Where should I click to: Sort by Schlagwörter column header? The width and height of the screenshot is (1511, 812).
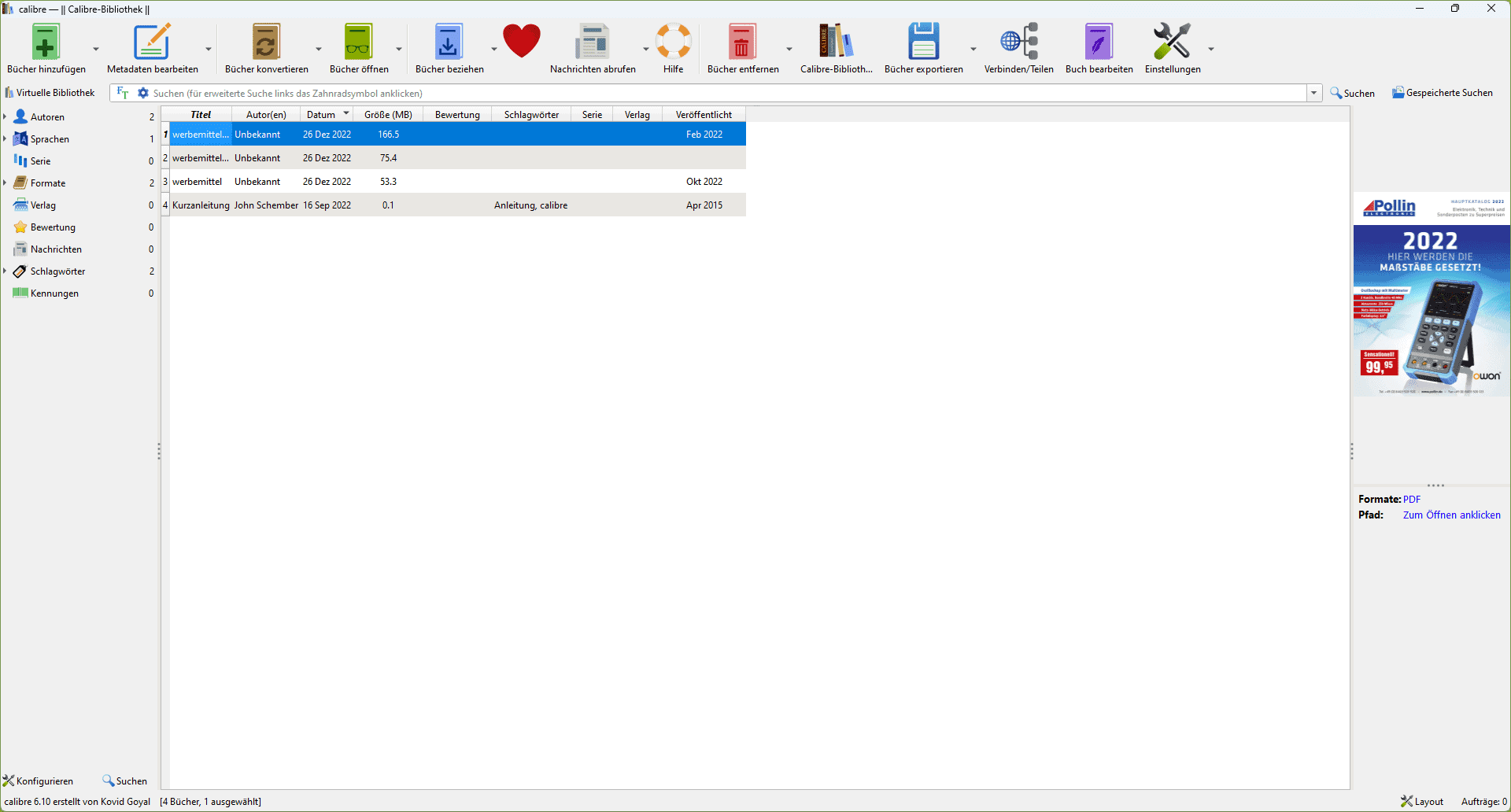tap(531, 114)
